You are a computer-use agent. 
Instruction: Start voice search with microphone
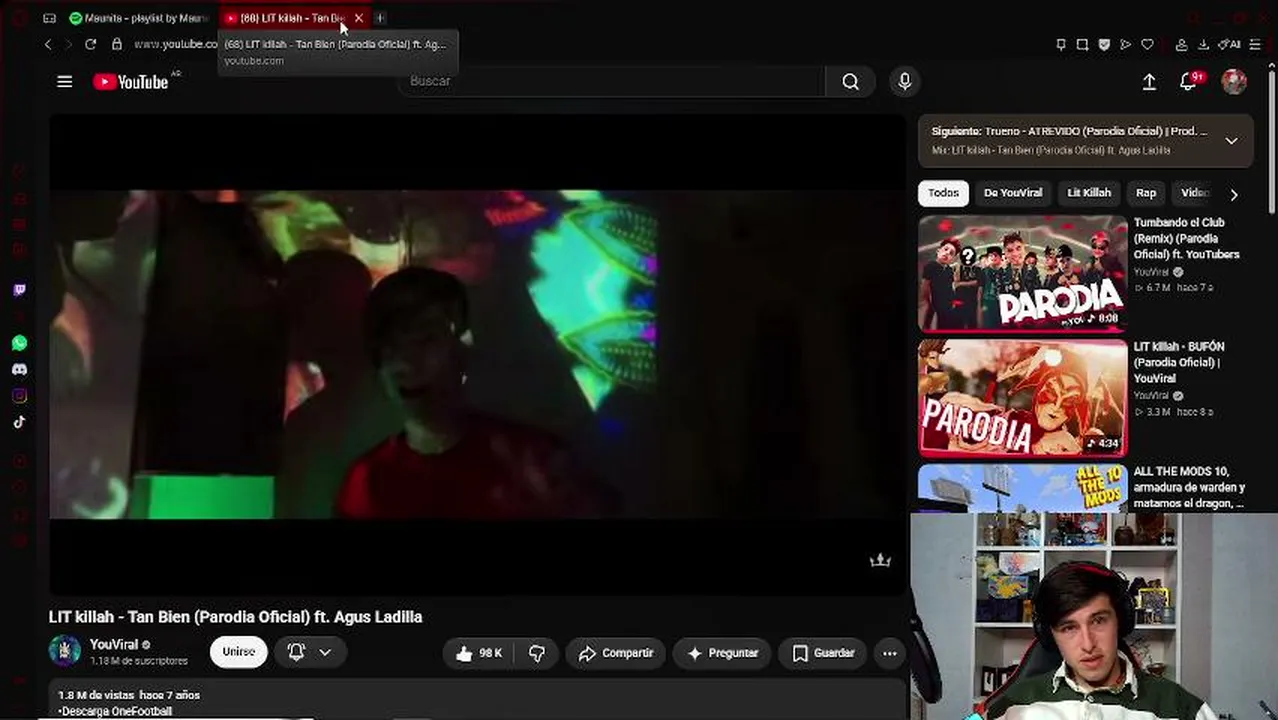(x=905, y=82)
